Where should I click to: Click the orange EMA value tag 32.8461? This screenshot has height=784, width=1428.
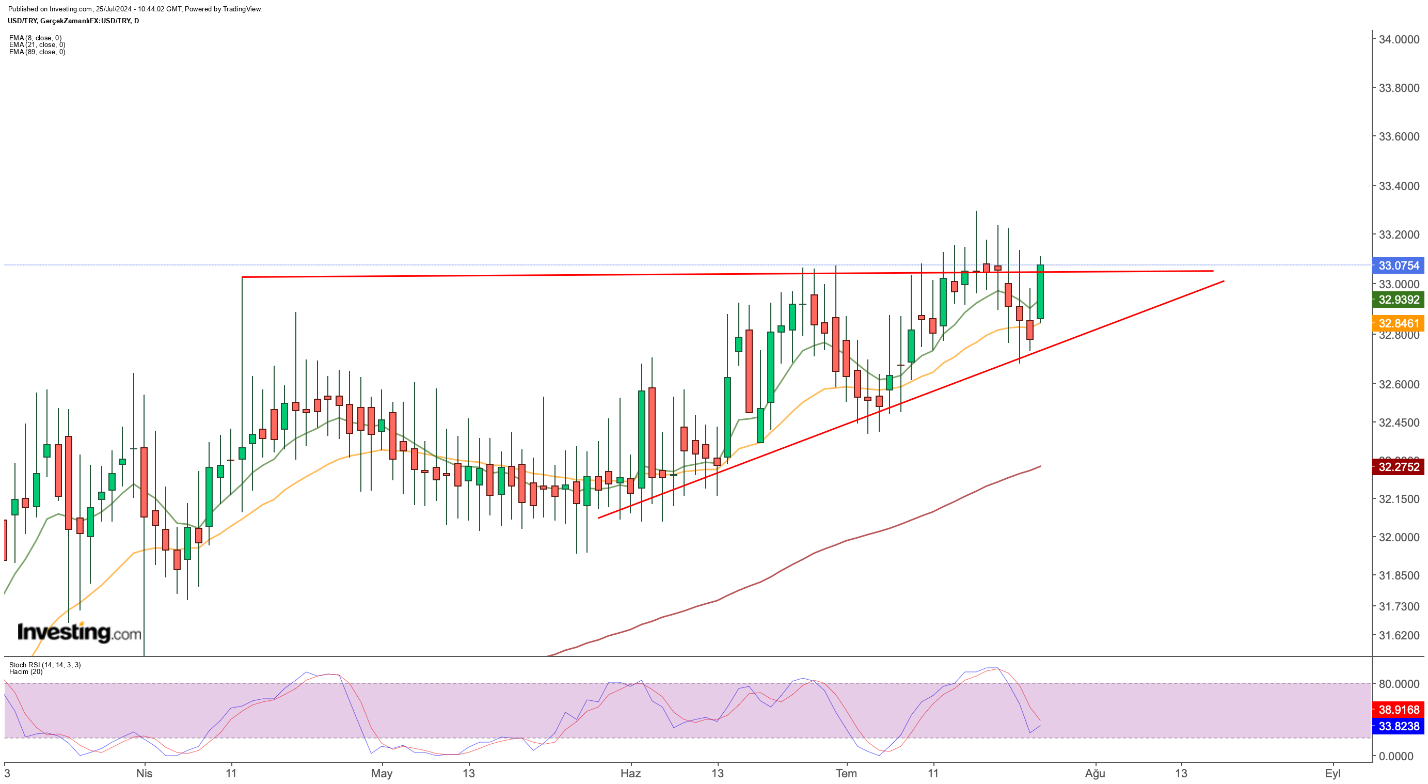click(1400, 323)
